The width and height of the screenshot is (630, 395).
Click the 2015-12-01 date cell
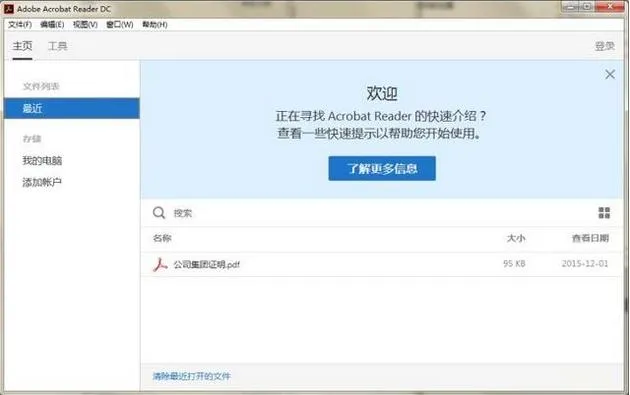(x=585, y=264)
